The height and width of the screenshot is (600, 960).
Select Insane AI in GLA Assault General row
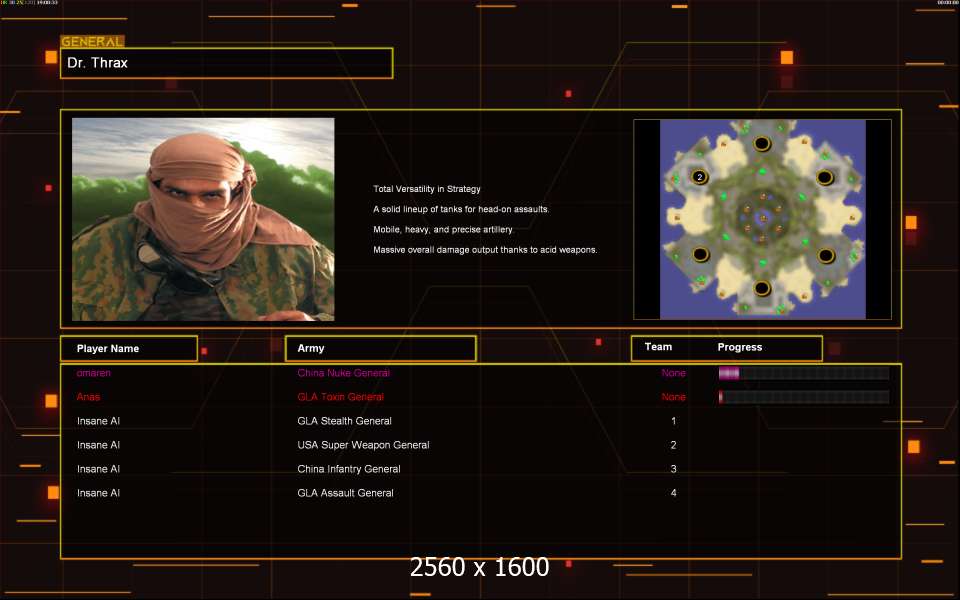[99, 493]
